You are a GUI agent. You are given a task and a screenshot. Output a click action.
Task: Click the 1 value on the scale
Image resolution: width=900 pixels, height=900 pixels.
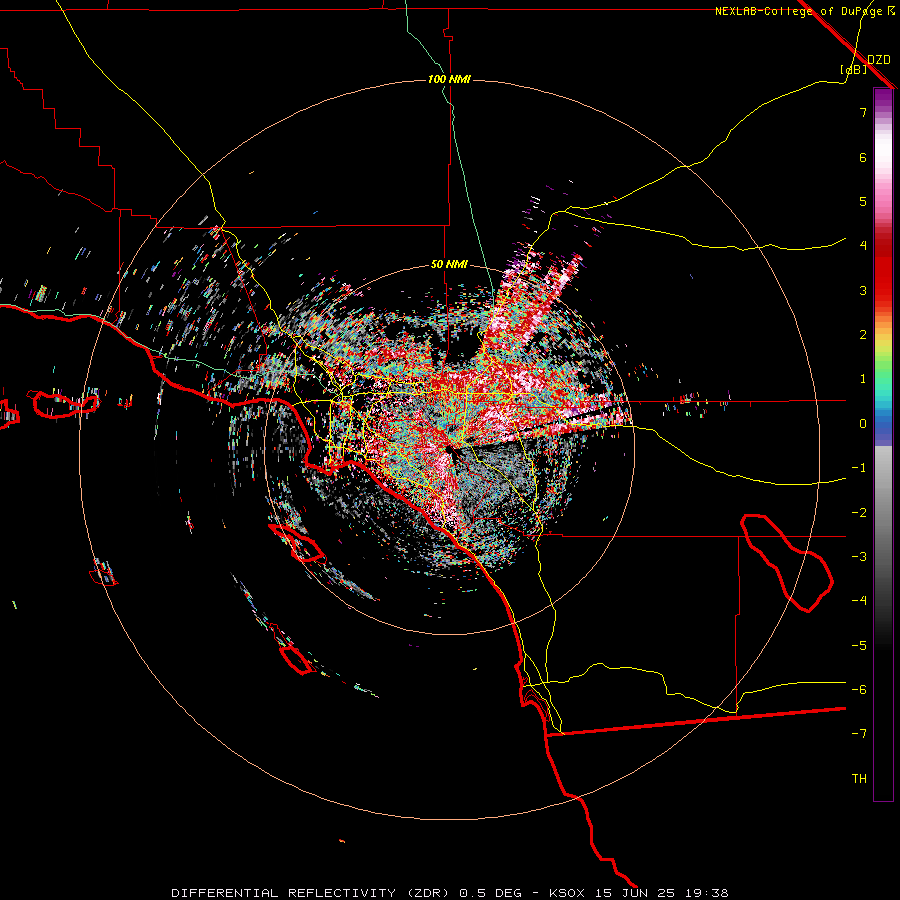pyautogui.click(x=863, y=379)
